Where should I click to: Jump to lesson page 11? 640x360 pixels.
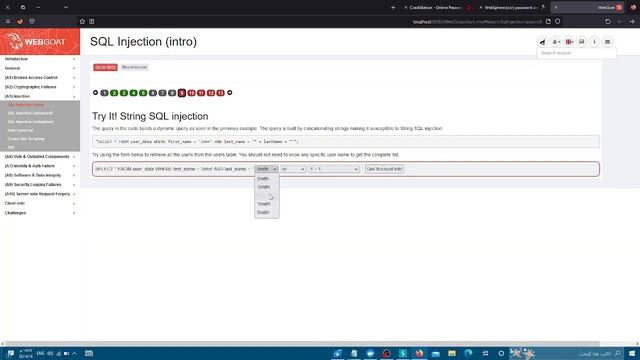click(201, 93)
